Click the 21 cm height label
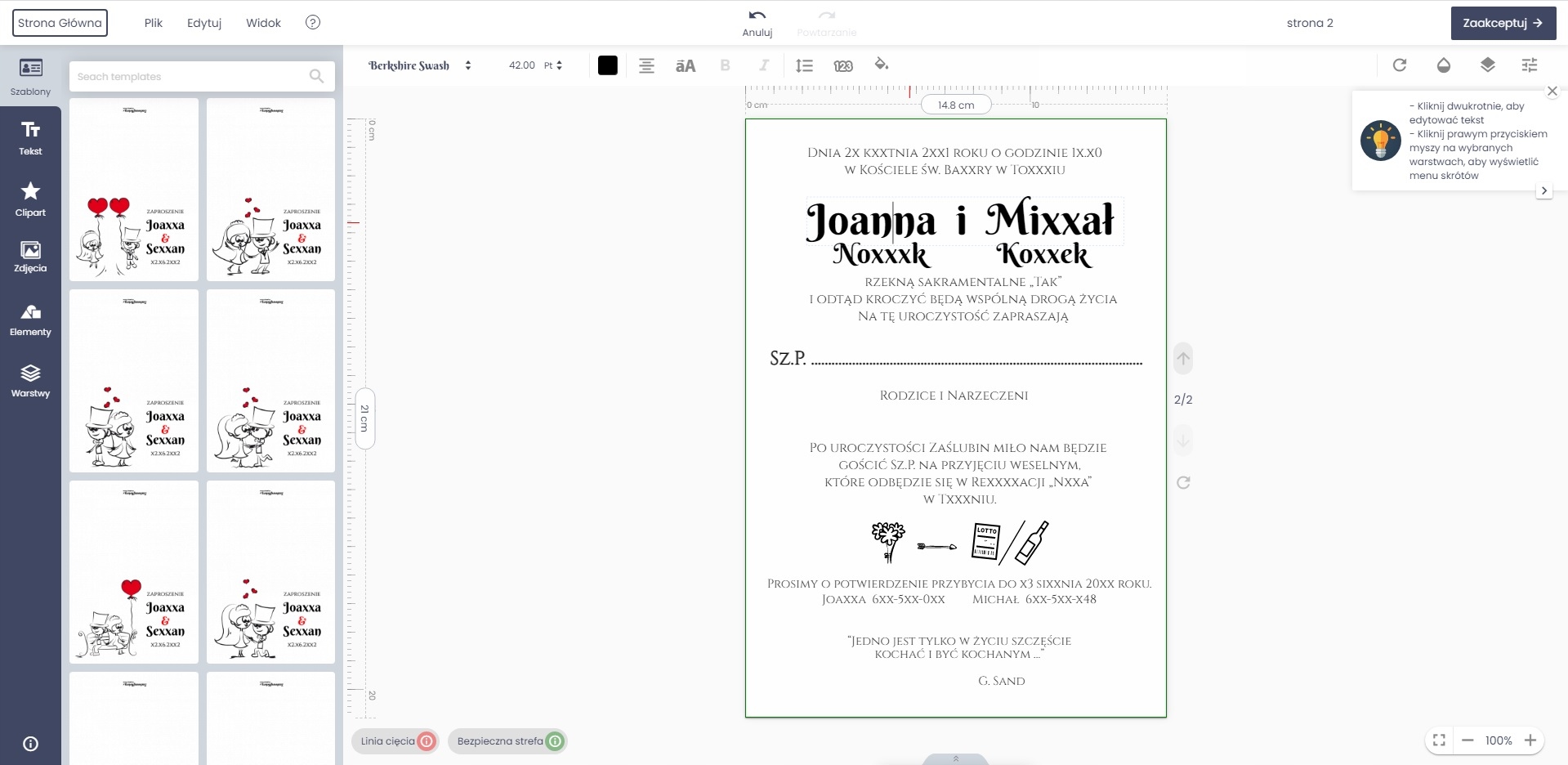 pyautogui.click(x=365, y=418)
